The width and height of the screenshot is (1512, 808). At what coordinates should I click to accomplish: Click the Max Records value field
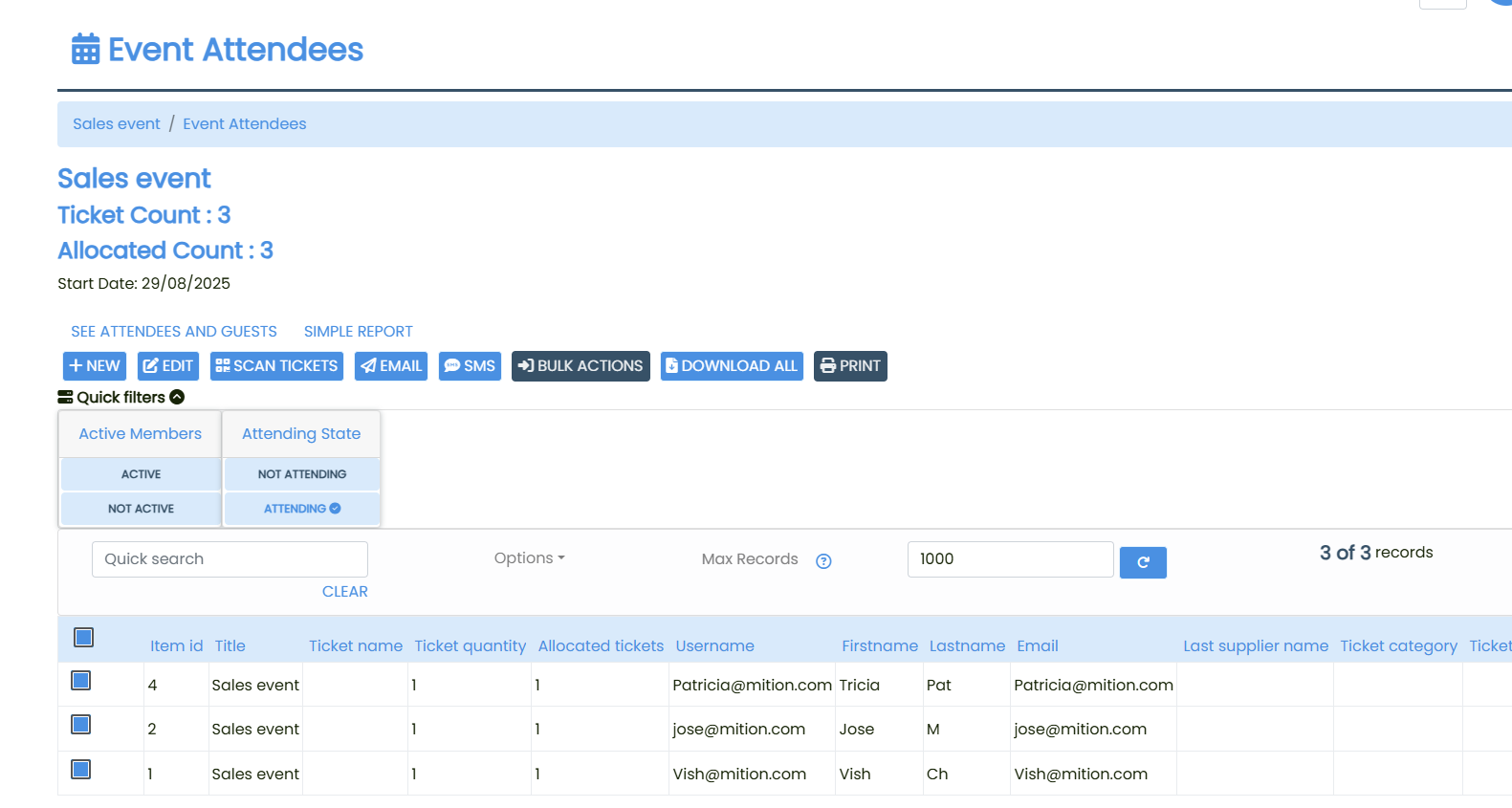[1010, 559]
